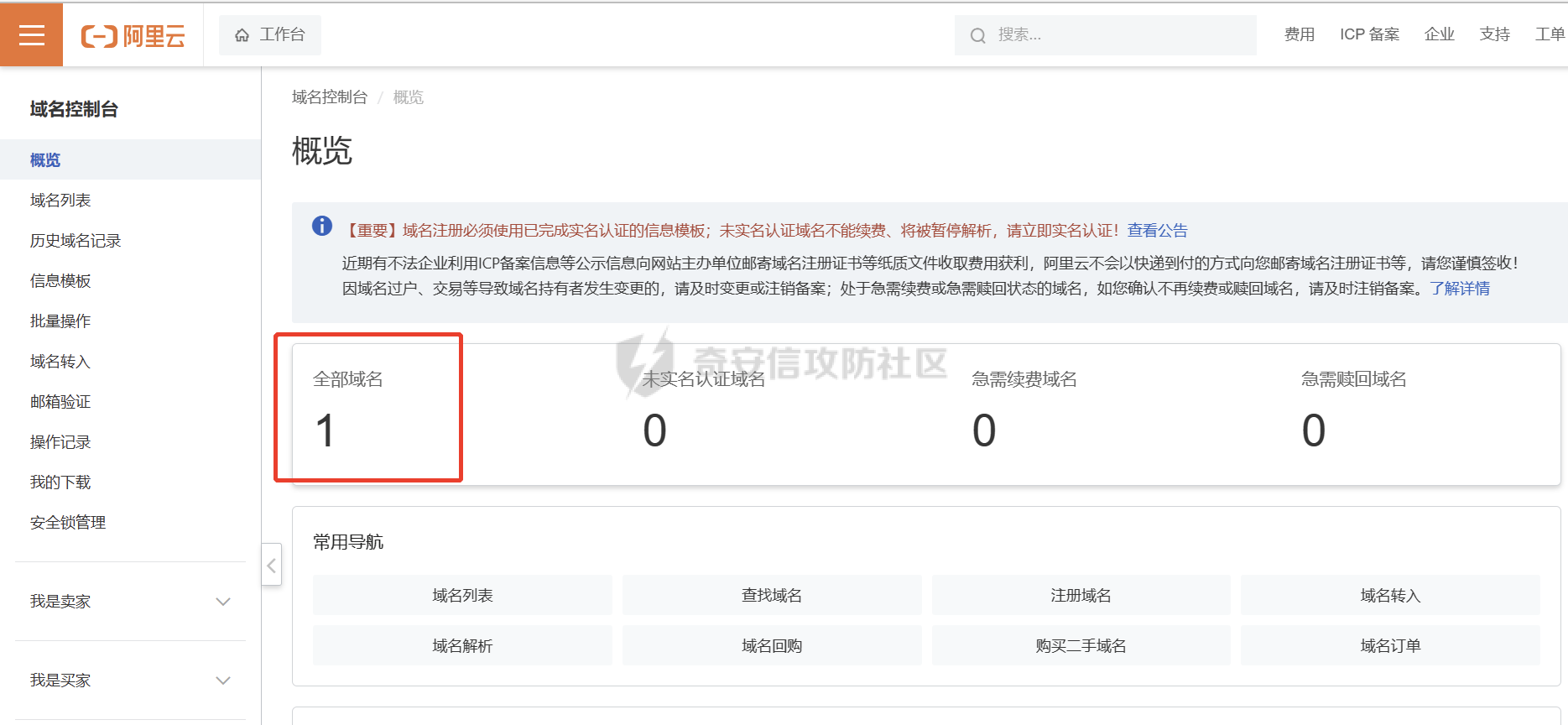The height and width of the screenshot is (725, 1568).
Task: Click the home icon beside 工作台
Action: 242,35
